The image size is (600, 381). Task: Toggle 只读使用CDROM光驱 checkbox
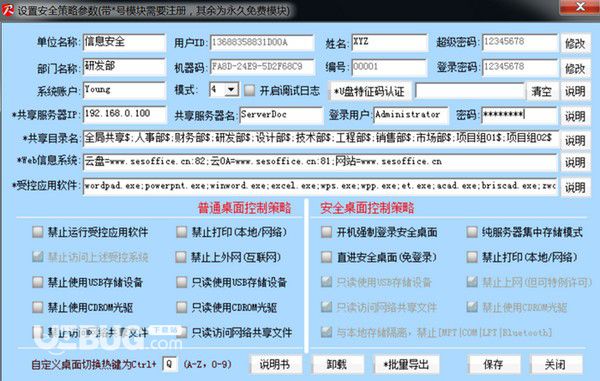pos(181,307)
